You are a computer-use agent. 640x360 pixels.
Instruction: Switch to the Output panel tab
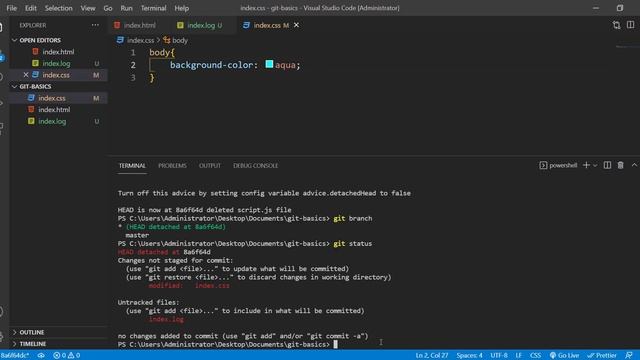[x=210, y=166]
